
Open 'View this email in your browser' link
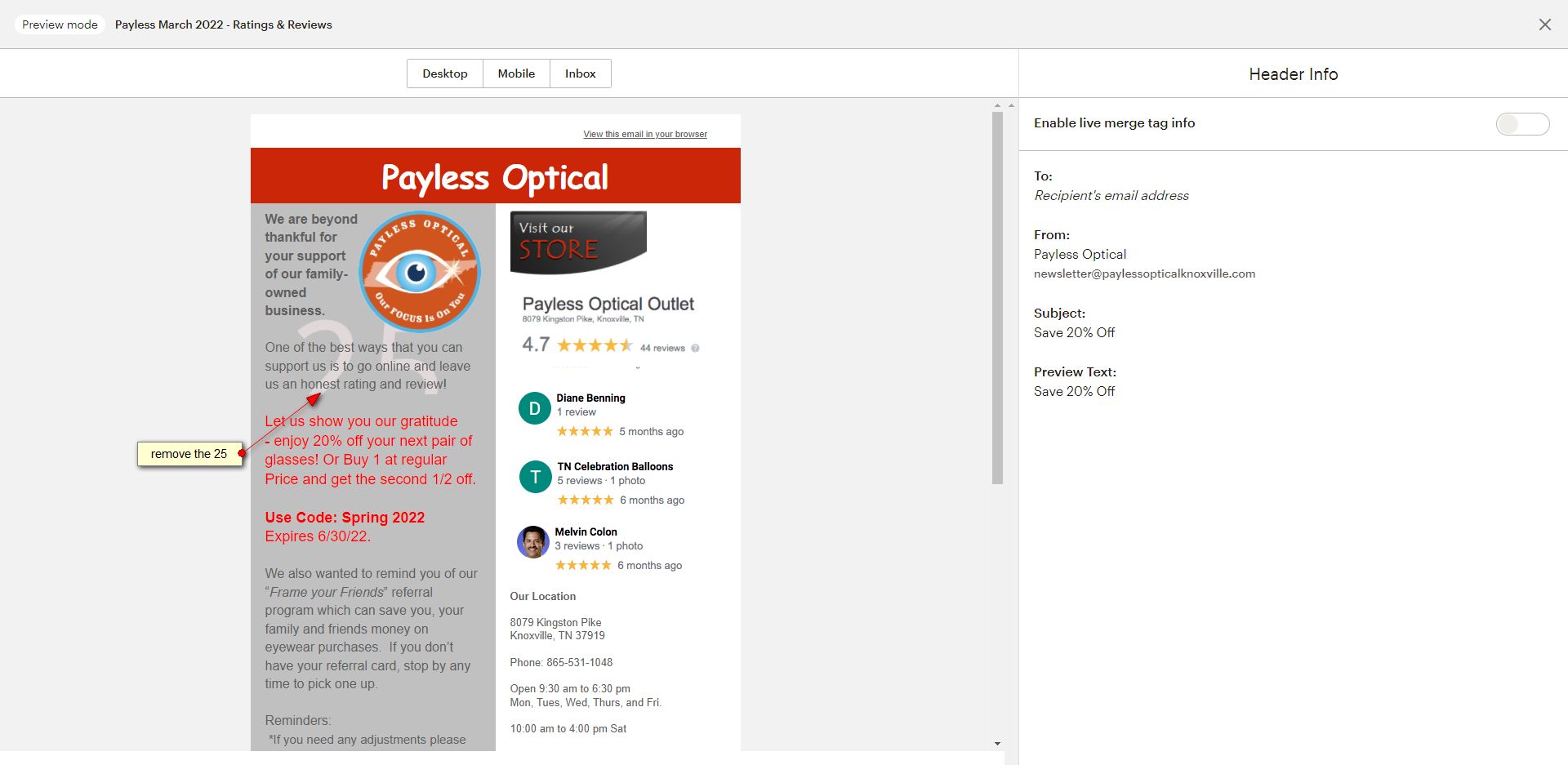click(645, 134)
